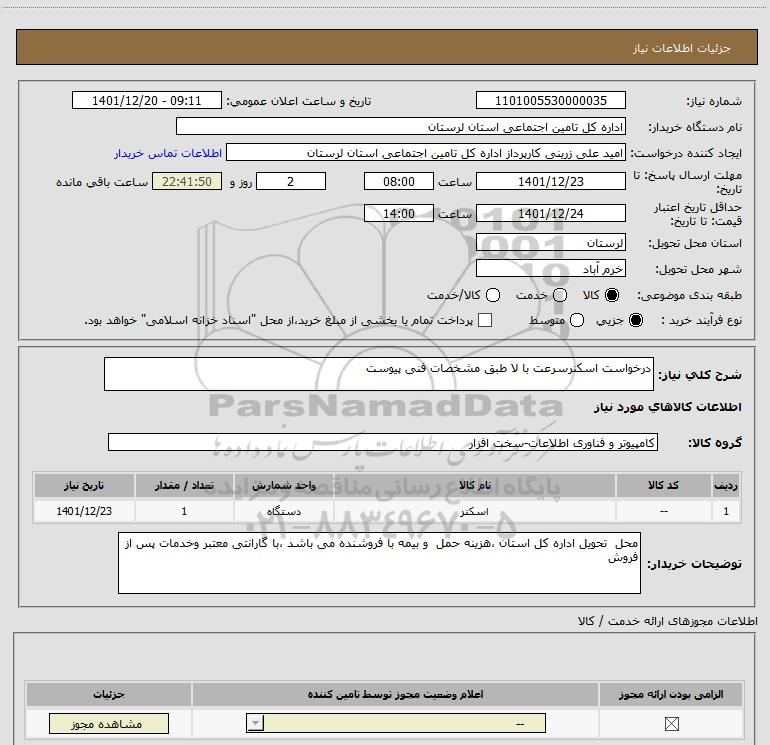
Task: Click the شماره نیاز number field
Action: (550, 100)
